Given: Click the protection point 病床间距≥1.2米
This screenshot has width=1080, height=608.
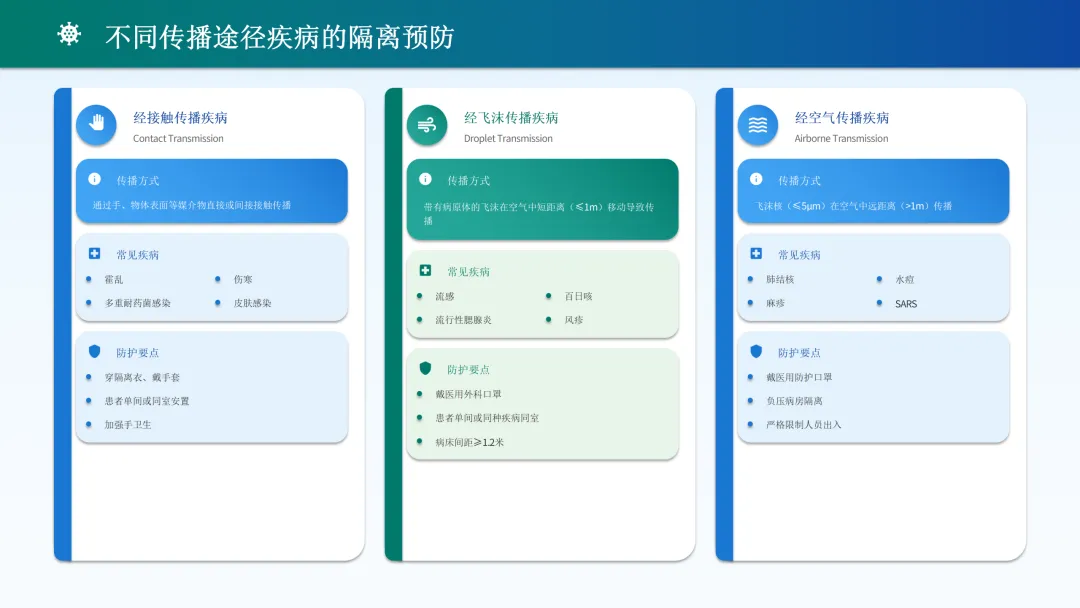Looking at the screenshot, I should tap(470, 442).
